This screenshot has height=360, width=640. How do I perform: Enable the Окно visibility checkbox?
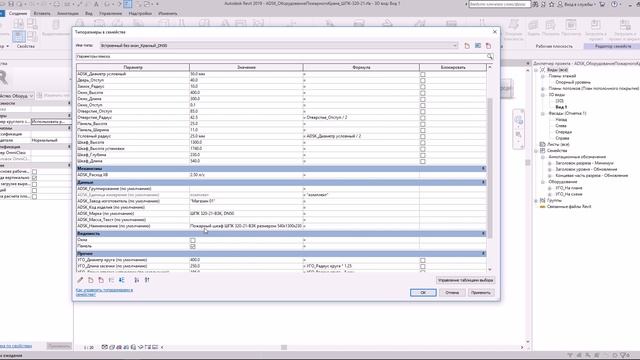pyautogui.click(x=193, y=240)
